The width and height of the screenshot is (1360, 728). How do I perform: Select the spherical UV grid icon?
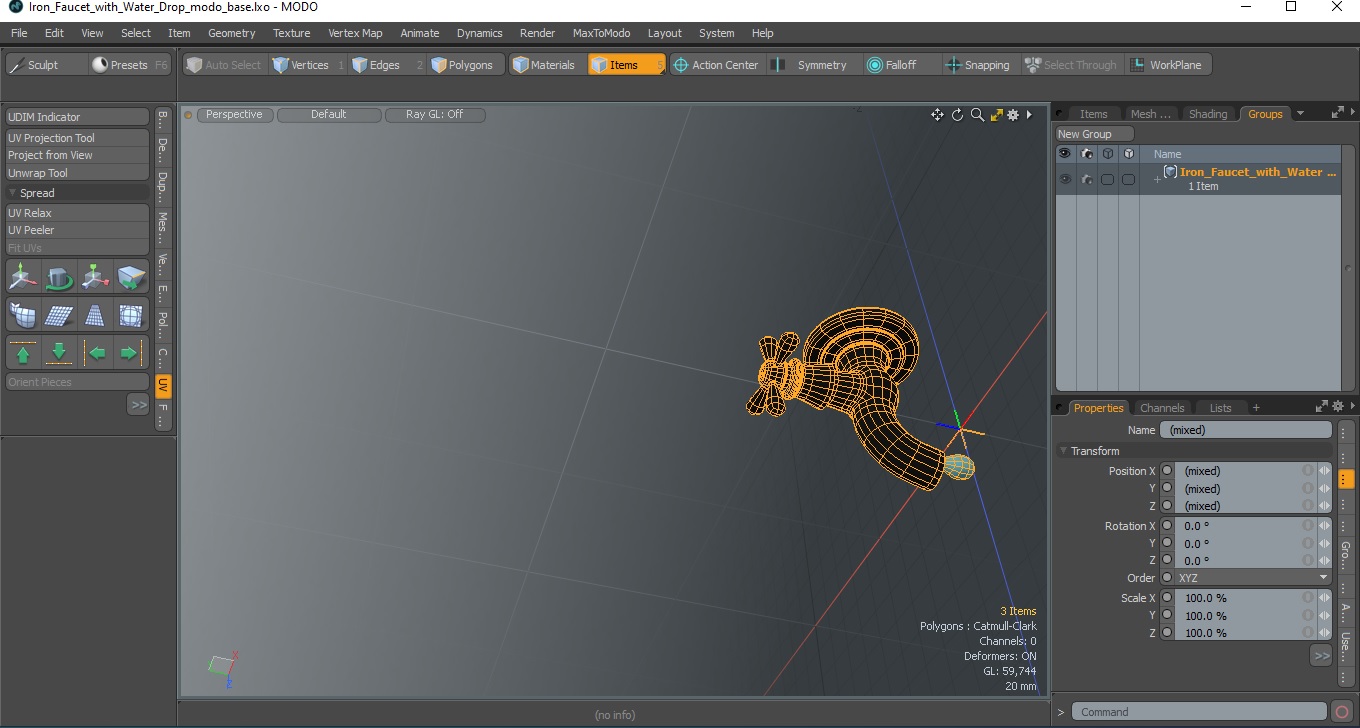(x=131, y=316)
